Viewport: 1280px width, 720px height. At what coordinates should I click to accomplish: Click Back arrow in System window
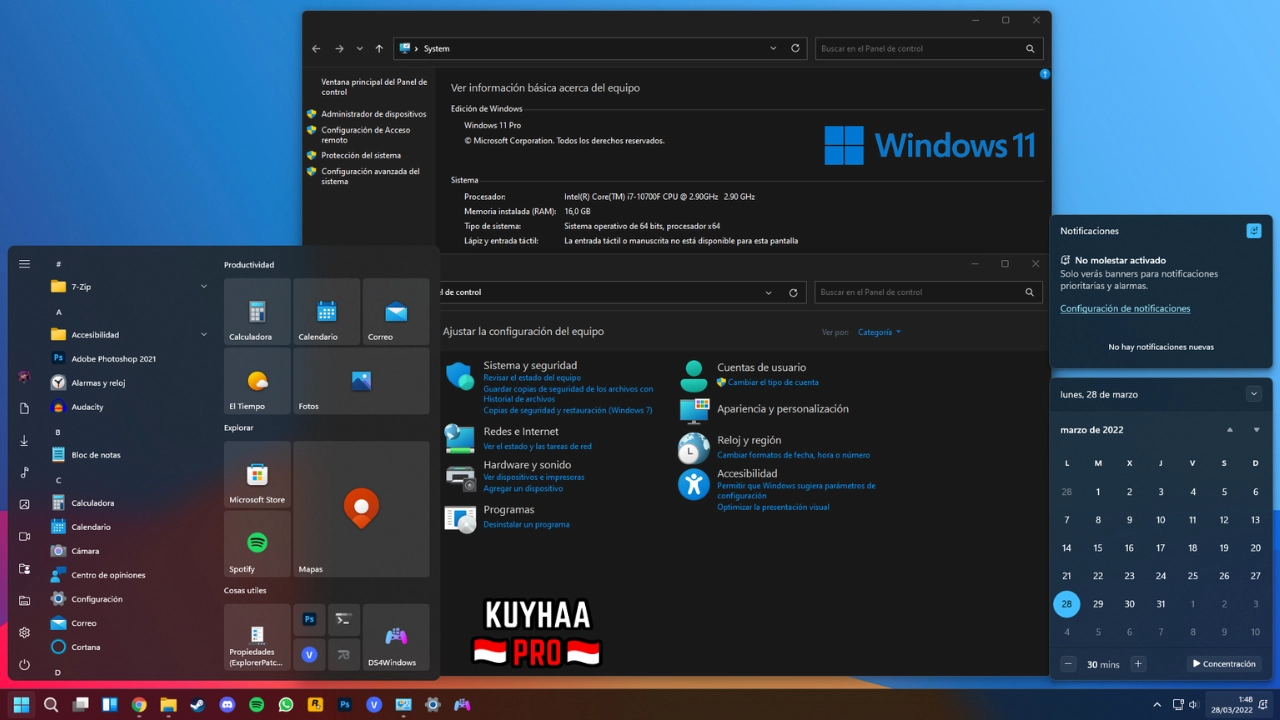pos(316,48)
